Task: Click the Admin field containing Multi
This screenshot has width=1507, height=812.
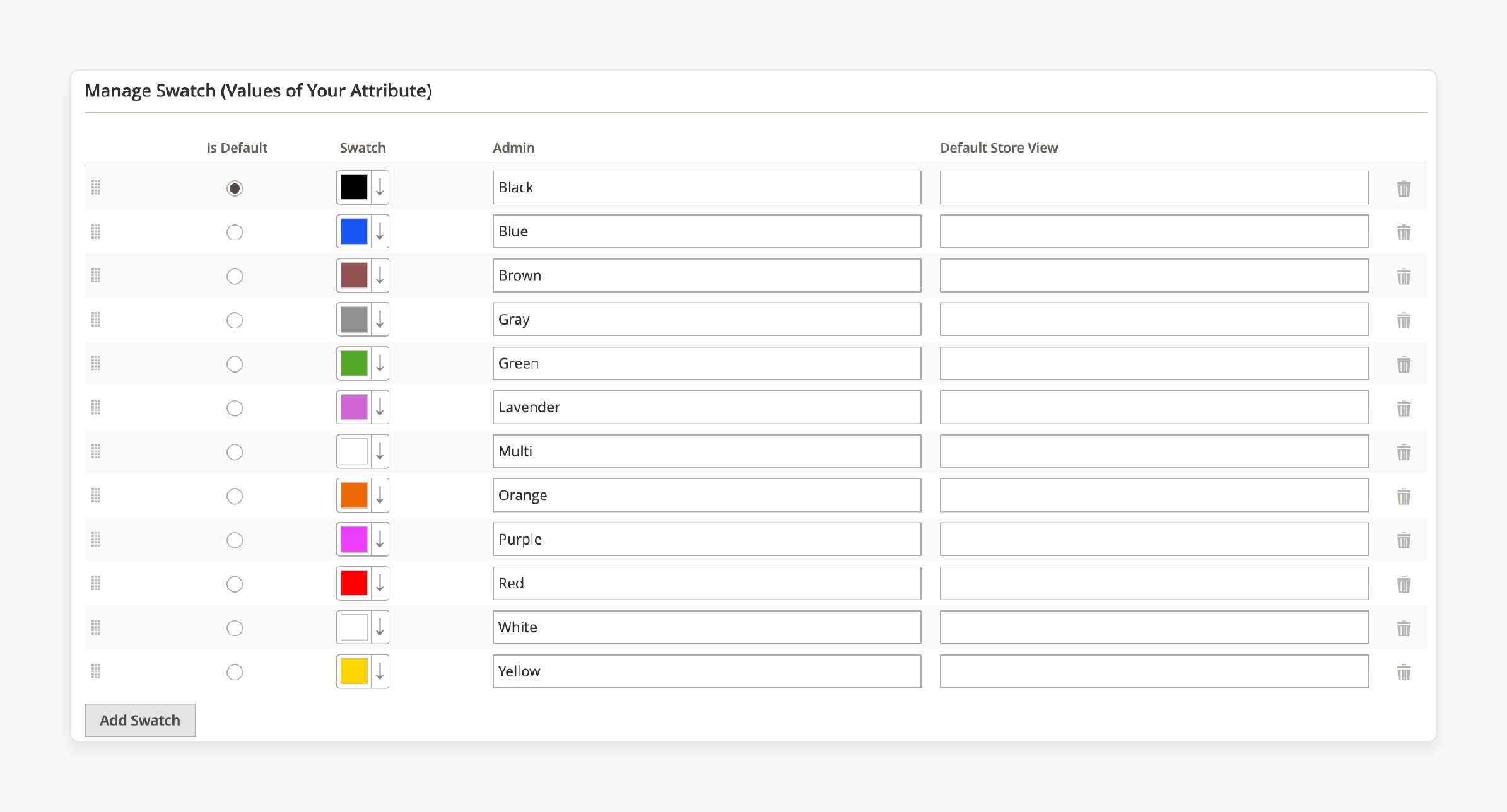Action: pyautogui.click(x=707, y=451)
